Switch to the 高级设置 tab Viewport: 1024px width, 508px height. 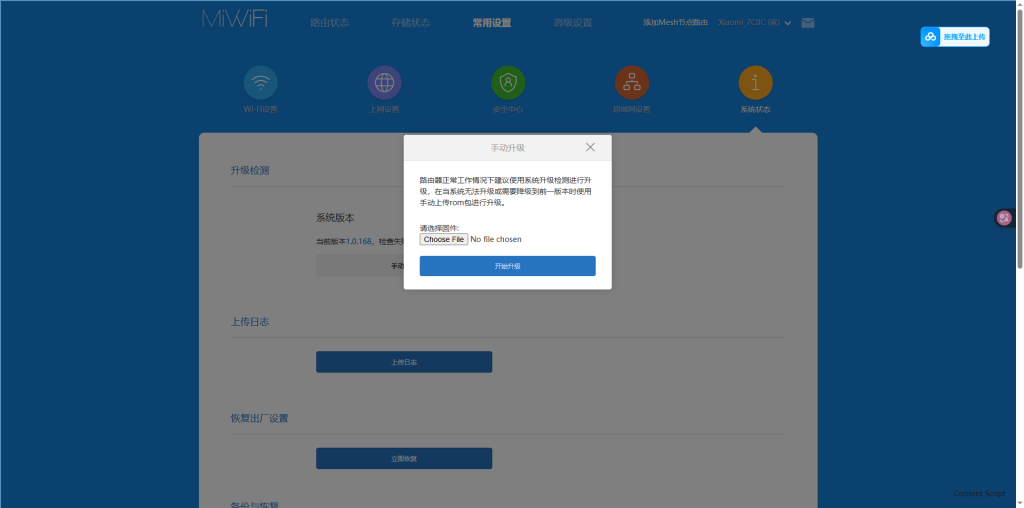click(x=573, y=23)
